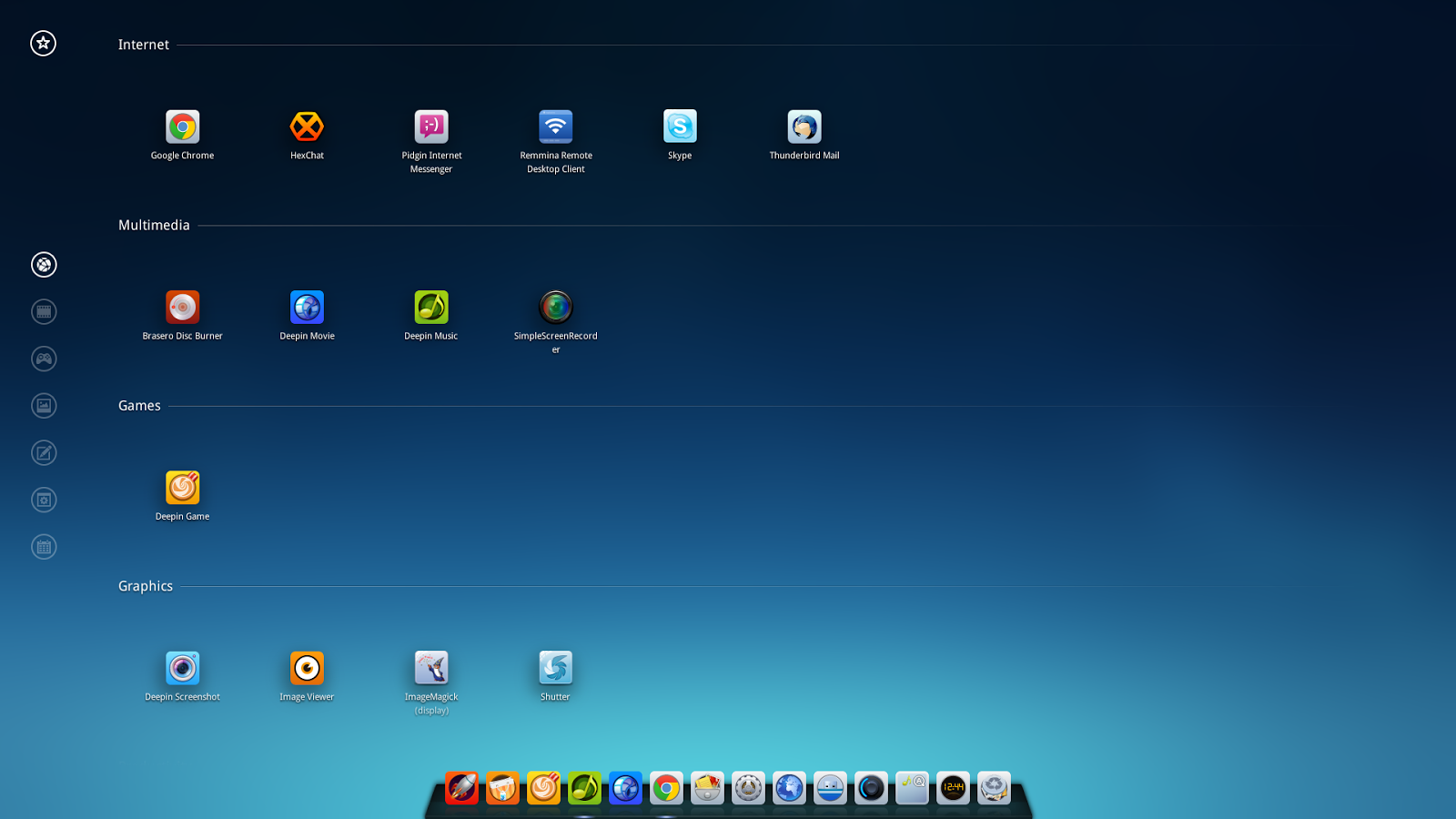1456x819 pixels.
Task: Switch to the Favorites category in the sidebar
Action: click(43, 43)
